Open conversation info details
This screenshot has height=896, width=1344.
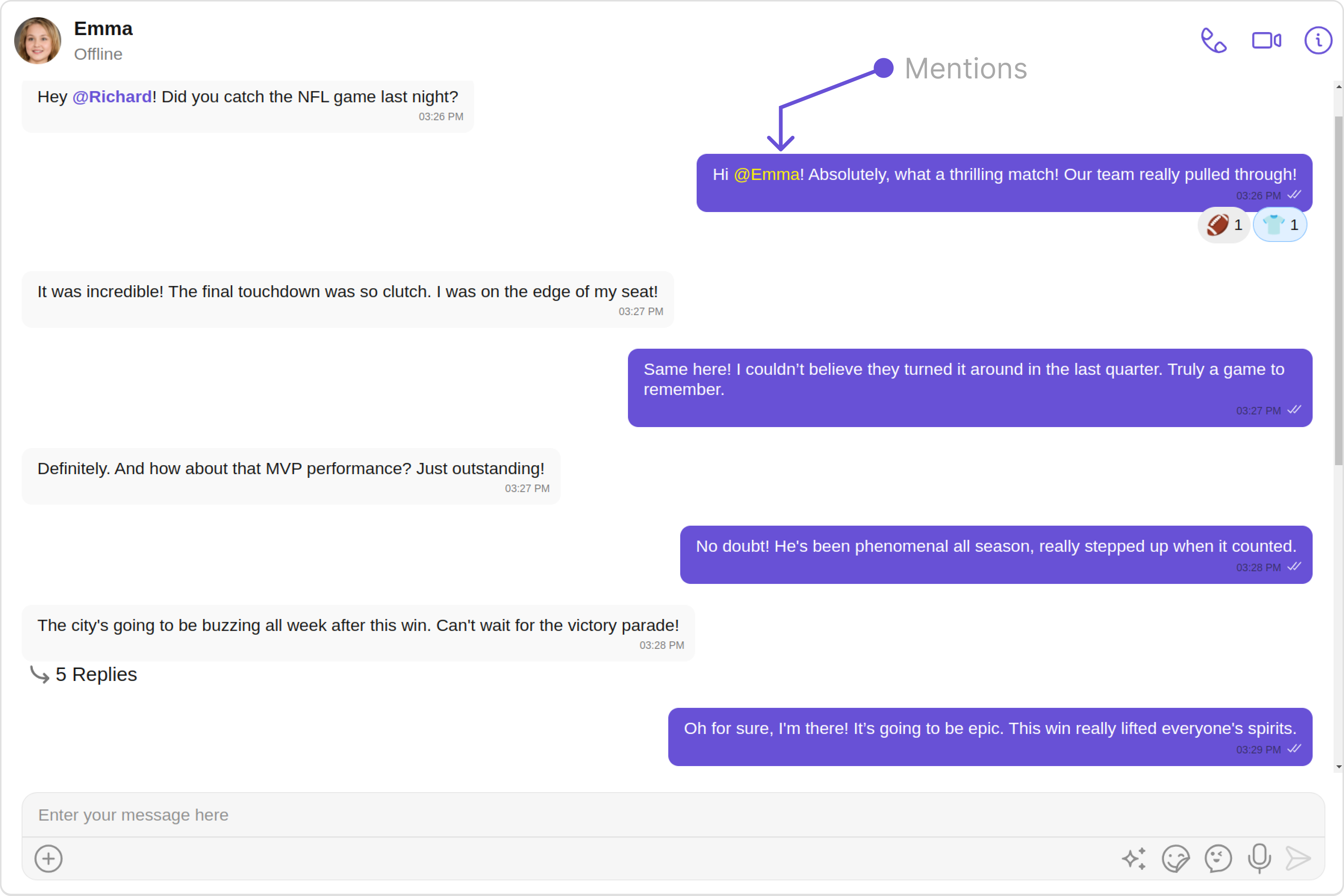pos(1318,41)
